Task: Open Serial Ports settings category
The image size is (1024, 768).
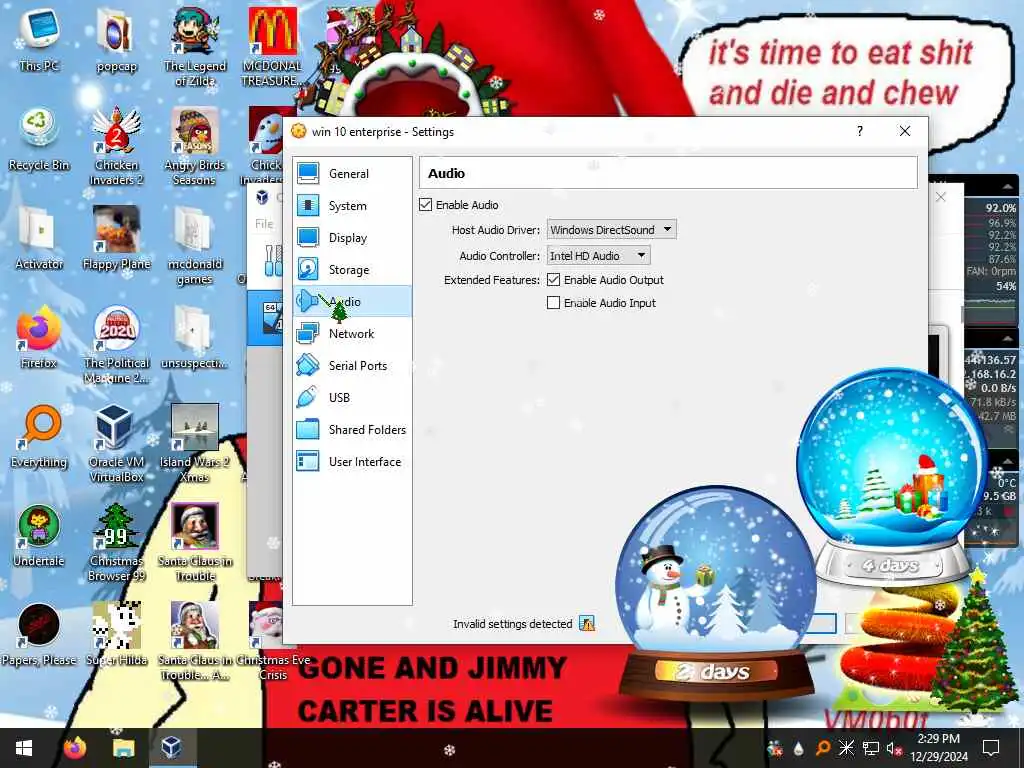Action: coord(352,366)
